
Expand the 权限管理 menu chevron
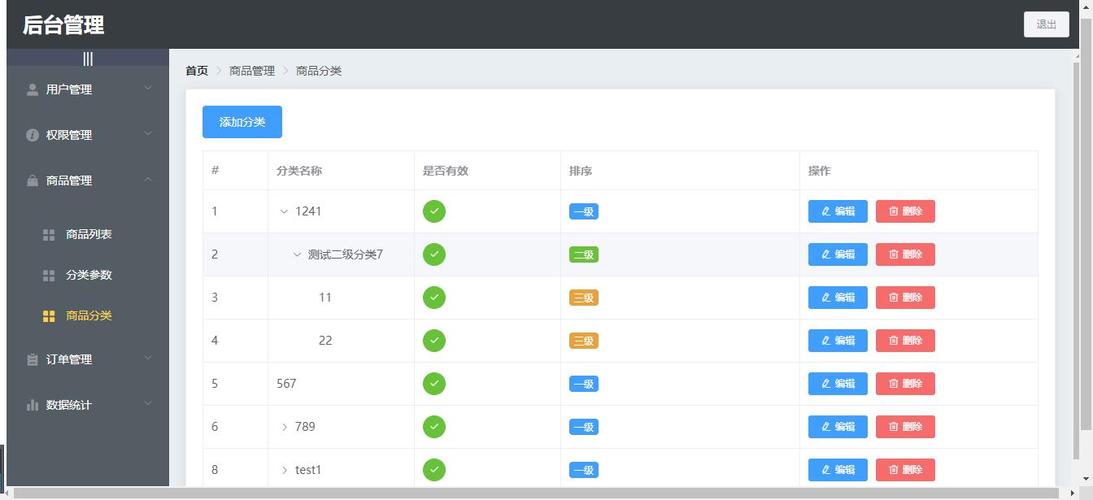148,133
